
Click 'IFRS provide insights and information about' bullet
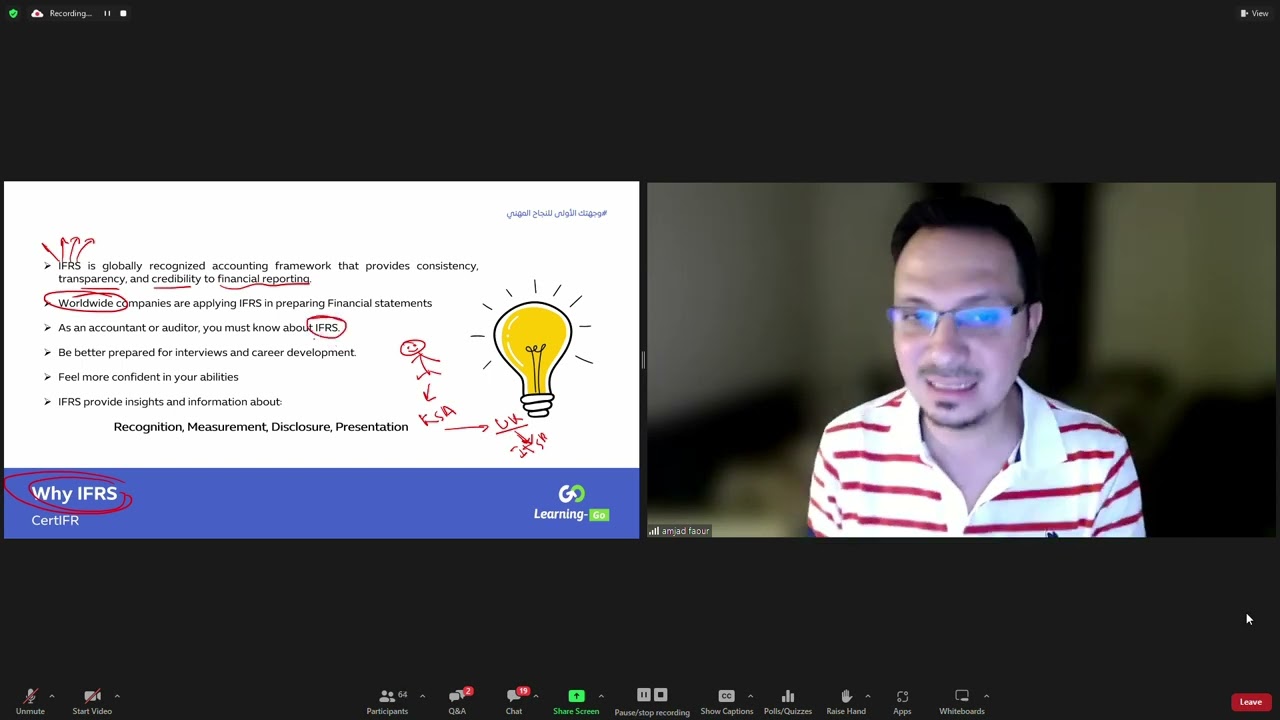tap(170, 402)
